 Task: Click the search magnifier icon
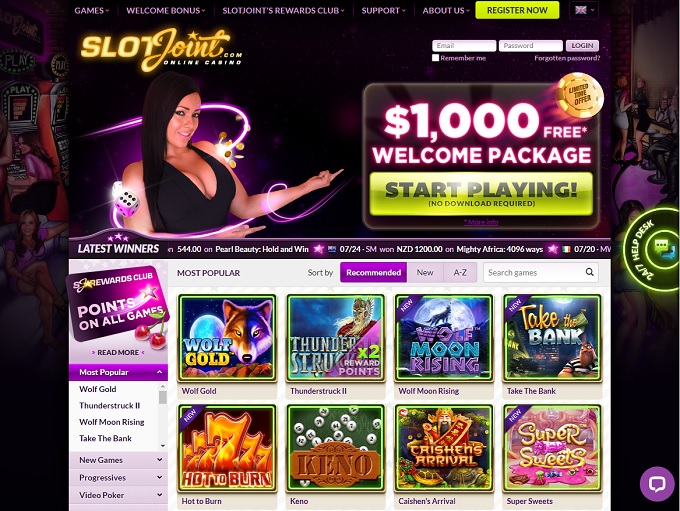(589, 272)
